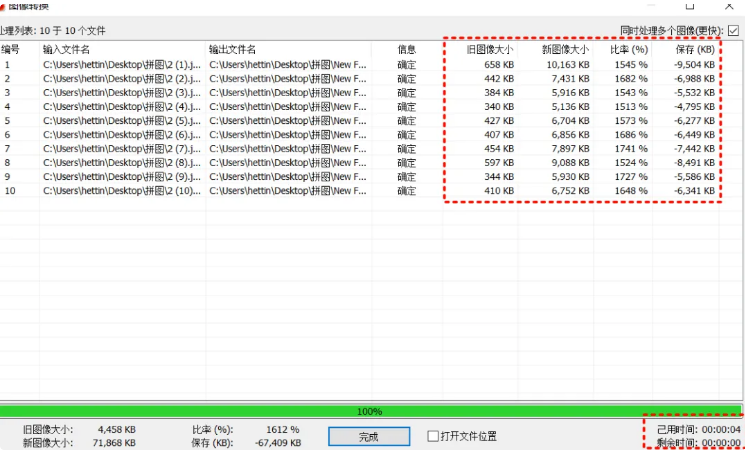The width and height of the screenshot is (745, 452).
Task: Click the green 100% progress bar
Action: (x=370, y=411)
